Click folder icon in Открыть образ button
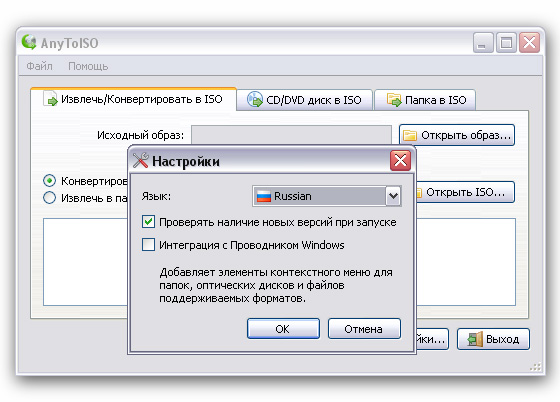560x402 pixels. pos(410,135)
